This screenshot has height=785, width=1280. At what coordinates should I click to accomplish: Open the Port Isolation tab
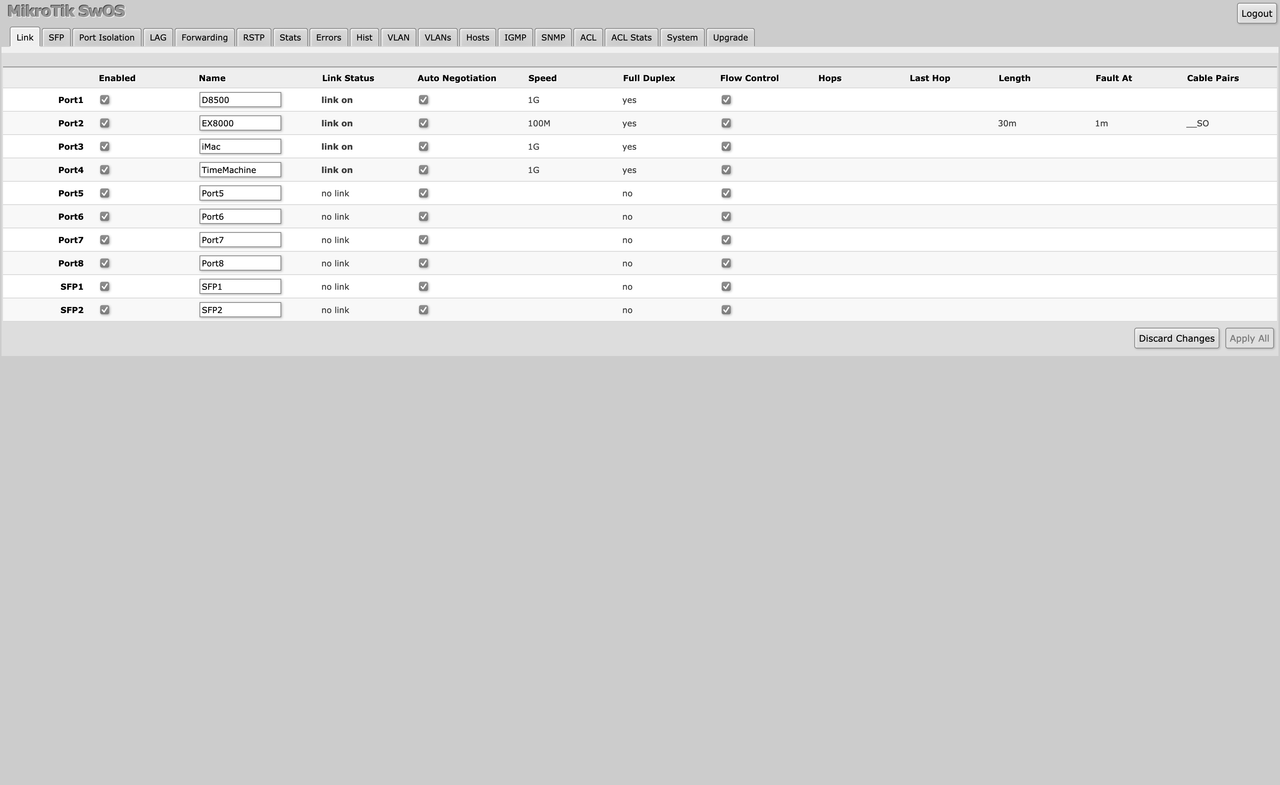tap(106, 37)
